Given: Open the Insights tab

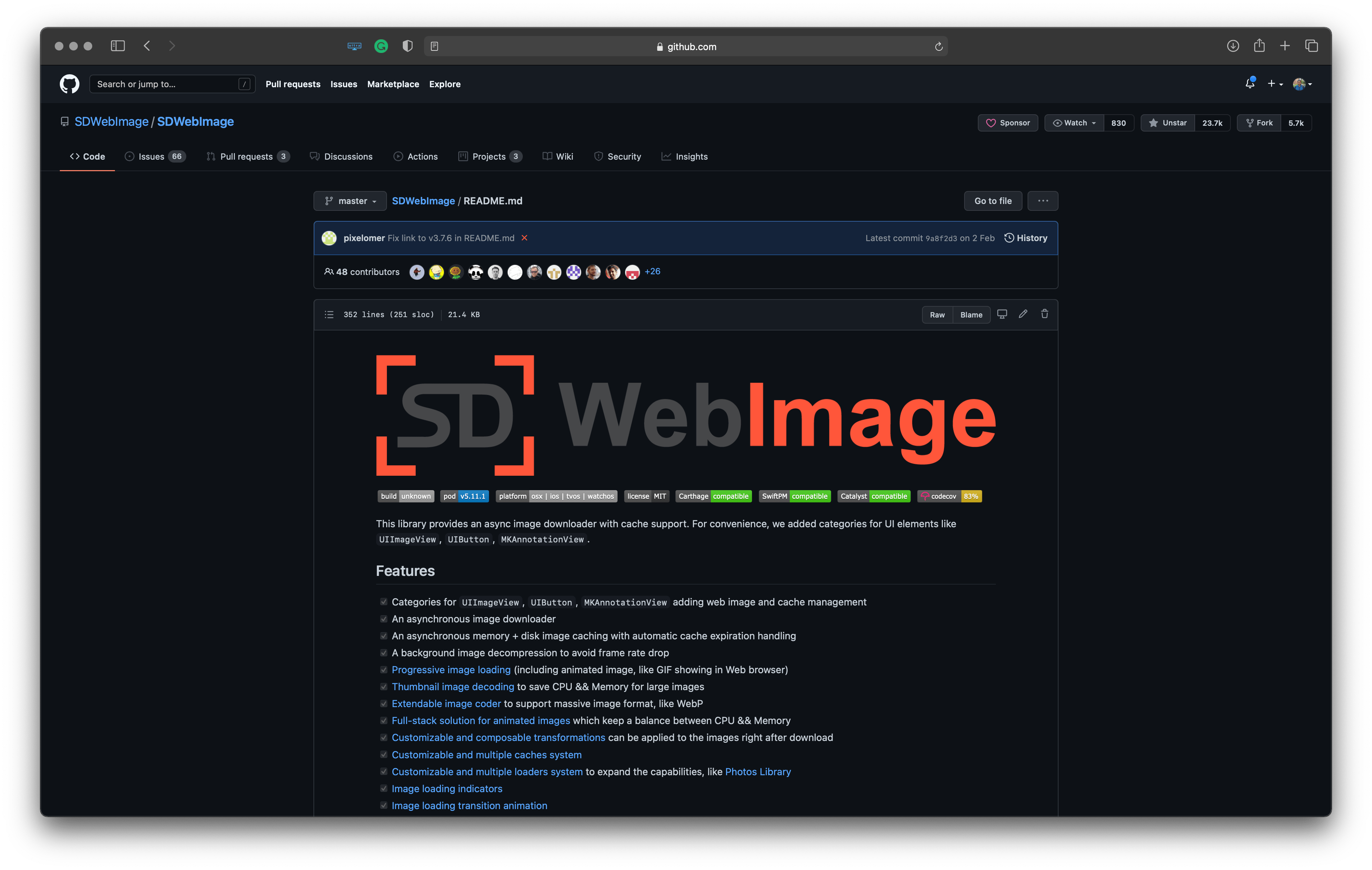Looking at the screenshot, I should pyautogui.click(x=684, y=156).
